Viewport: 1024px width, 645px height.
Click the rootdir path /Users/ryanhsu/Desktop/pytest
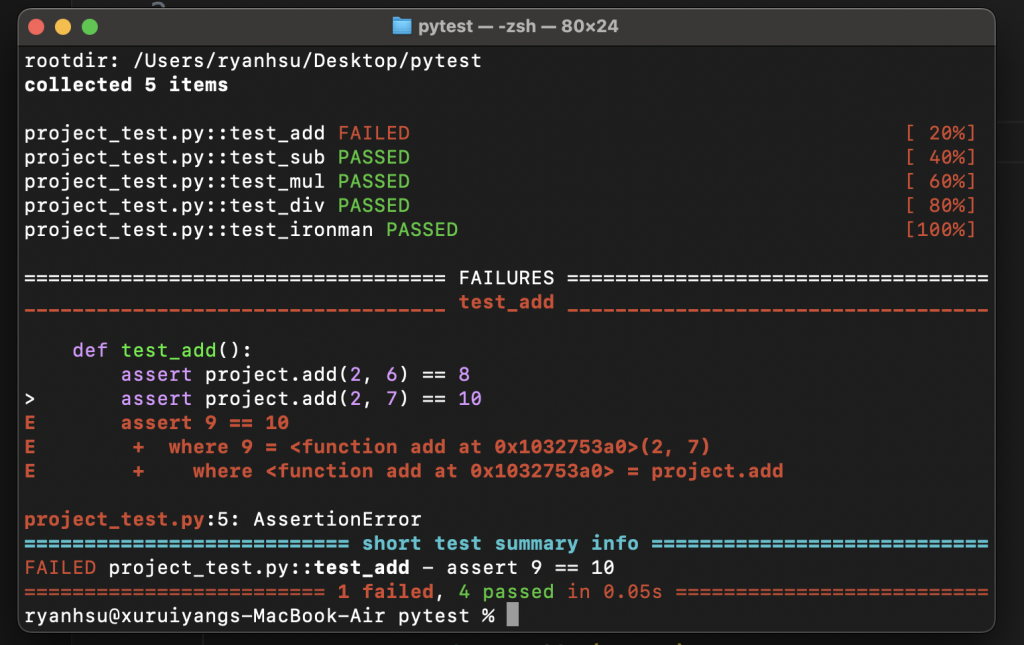[x=308, y=61]
